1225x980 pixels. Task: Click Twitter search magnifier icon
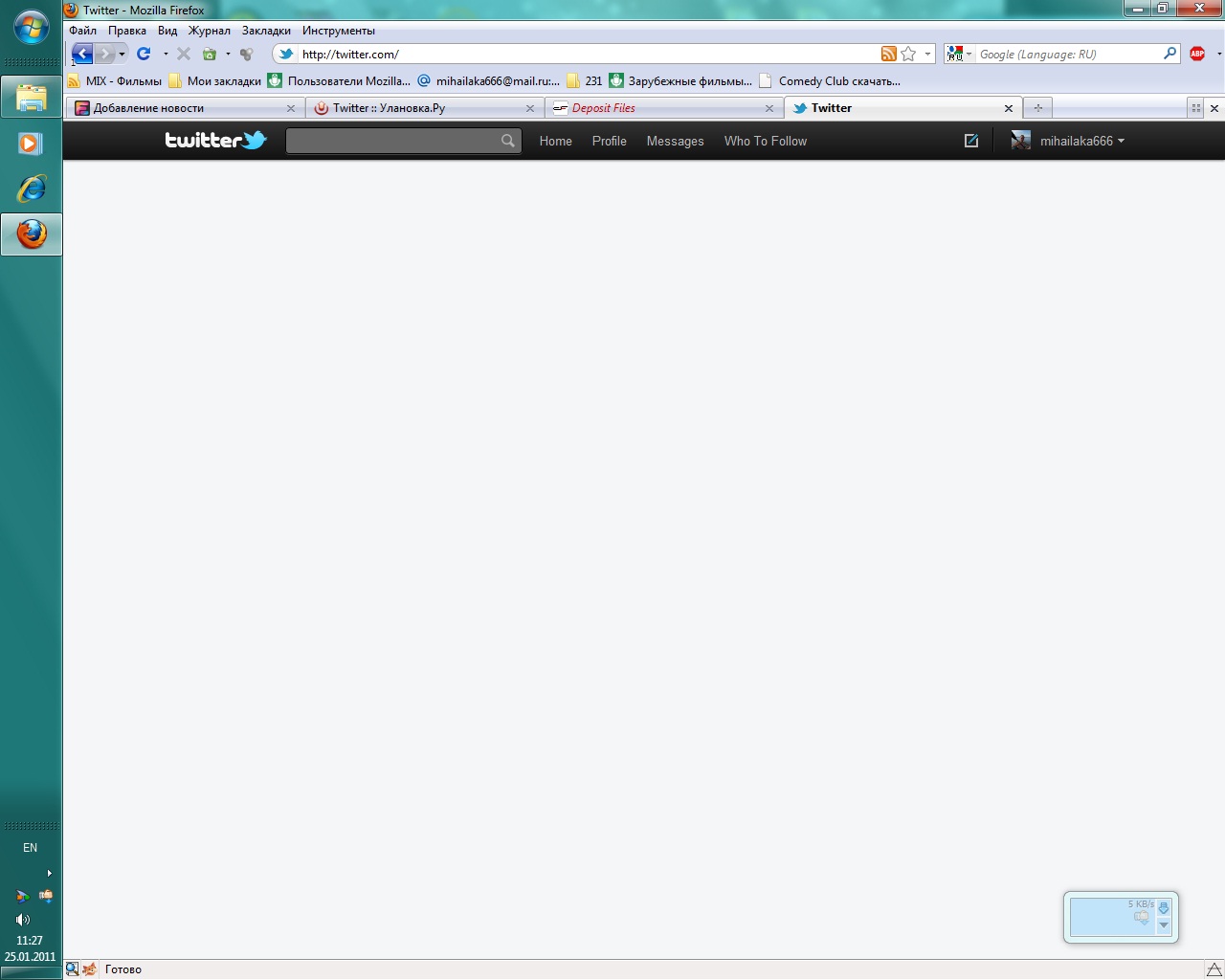pos(507,141)
